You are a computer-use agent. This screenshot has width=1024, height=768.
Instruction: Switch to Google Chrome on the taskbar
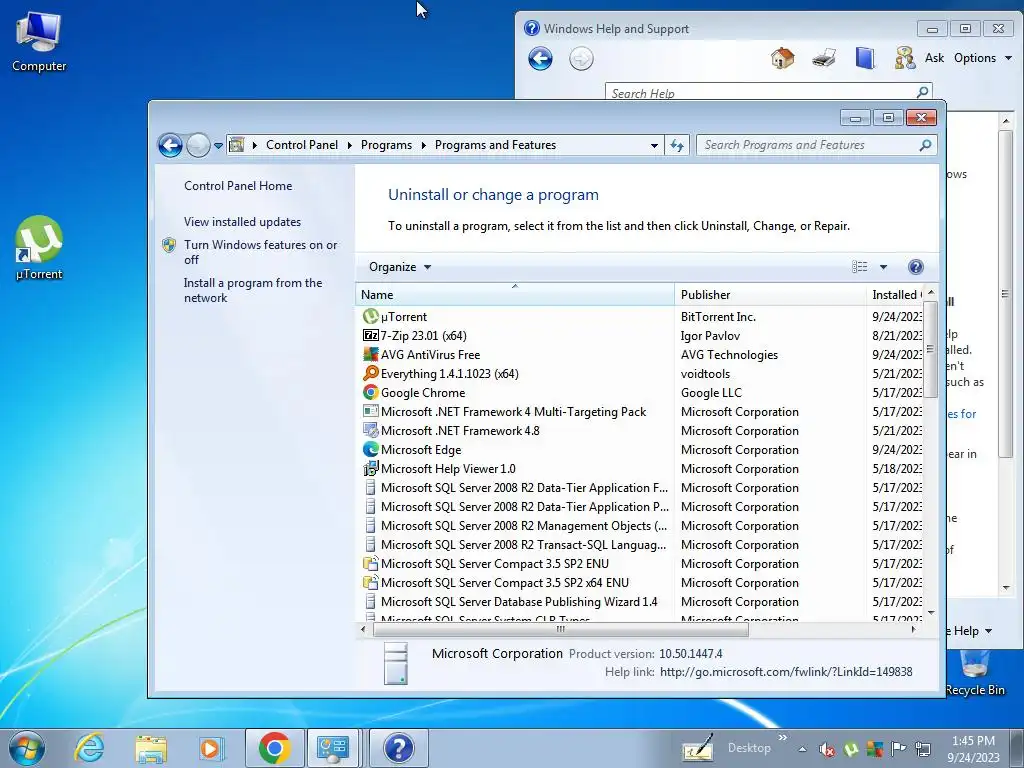tap(274, 748)
